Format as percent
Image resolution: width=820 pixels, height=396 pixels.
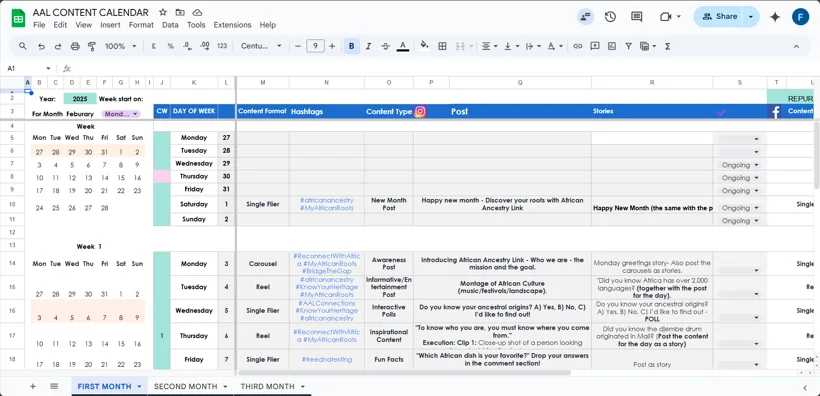(170, 46)
